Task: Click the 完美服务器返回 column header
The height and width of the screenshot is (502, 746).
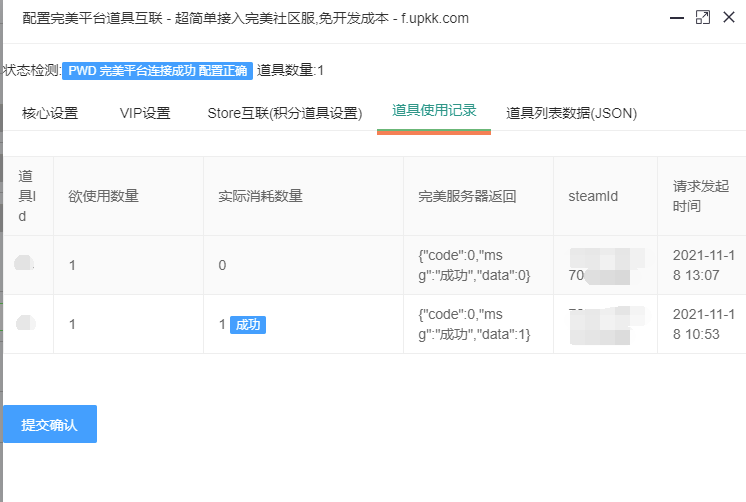Action: [467, 196]
